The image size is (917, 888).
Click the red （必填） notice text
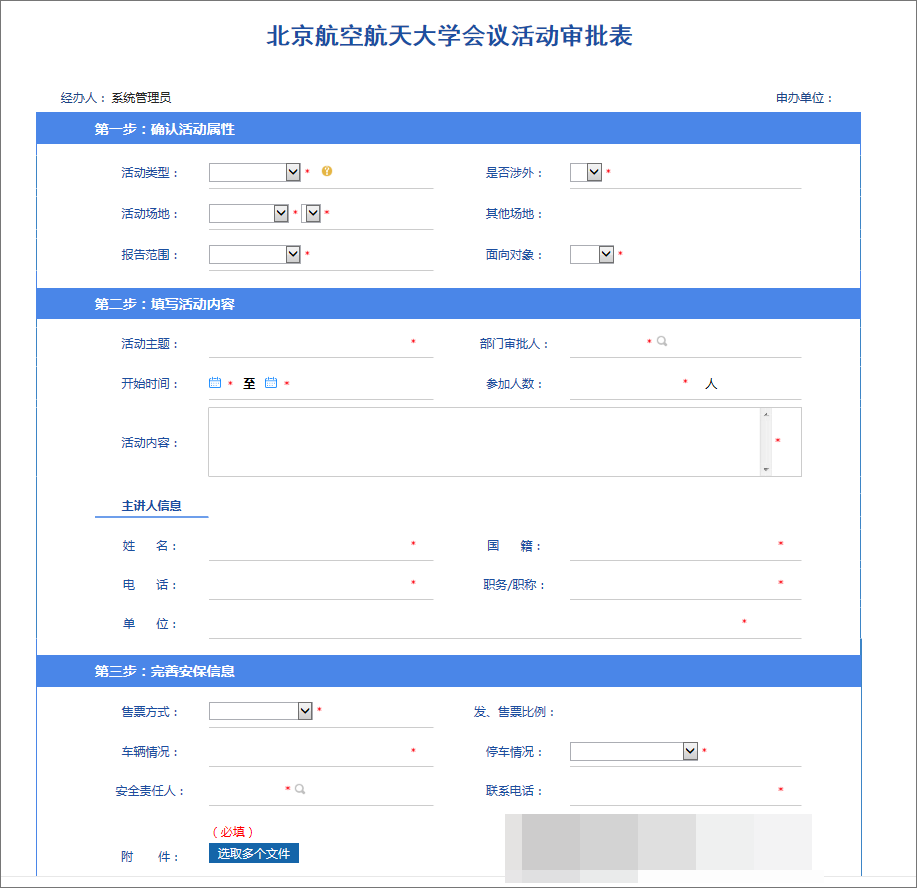click(232, 831)
